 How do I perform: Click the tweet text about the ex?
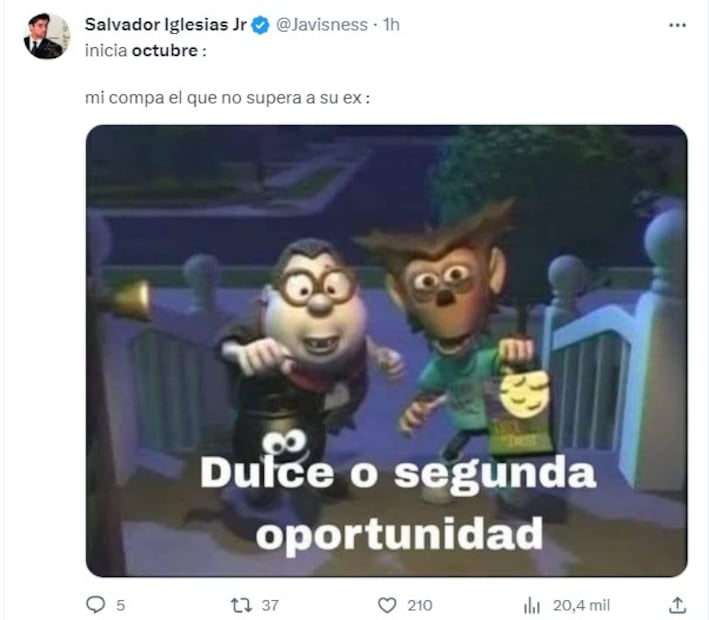227,98
